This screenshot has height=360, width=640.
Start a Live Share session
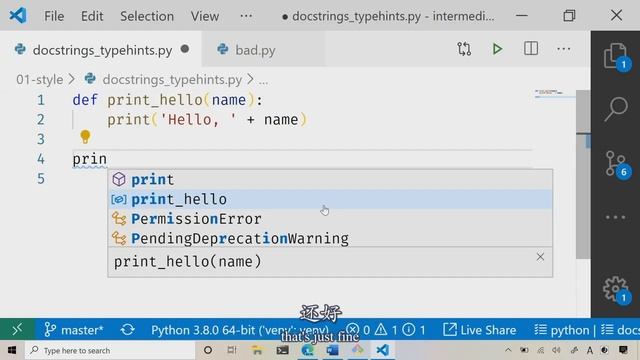click(479, 330)
